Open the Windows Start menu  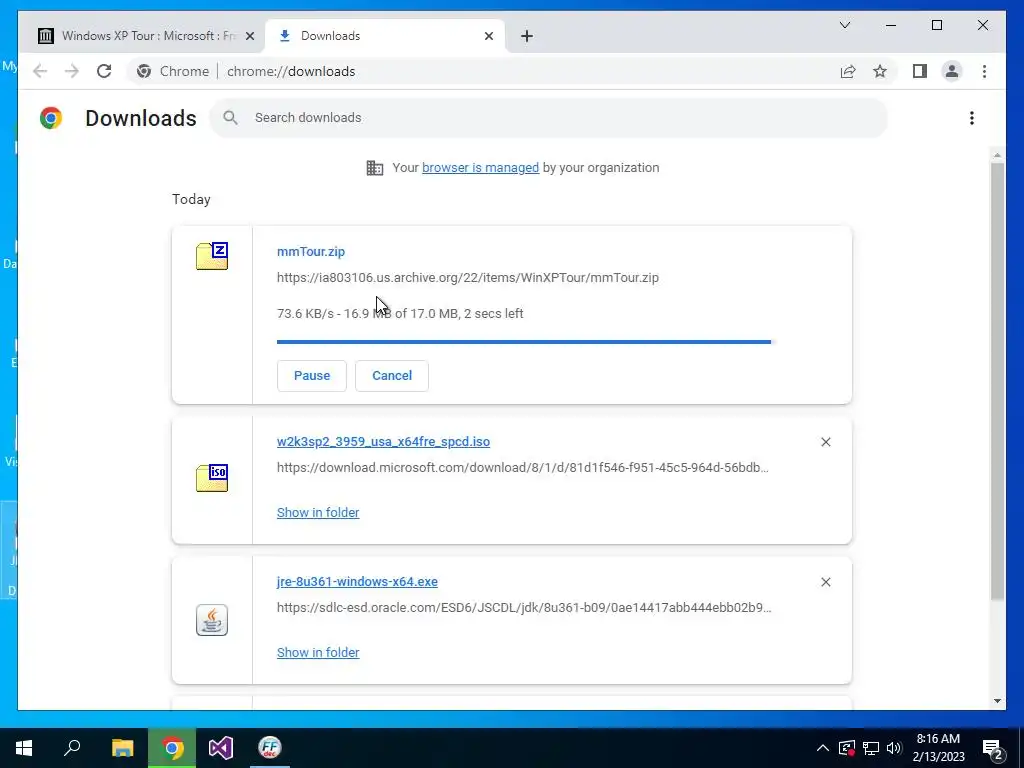pyautogui.click(x=24, y=748)
